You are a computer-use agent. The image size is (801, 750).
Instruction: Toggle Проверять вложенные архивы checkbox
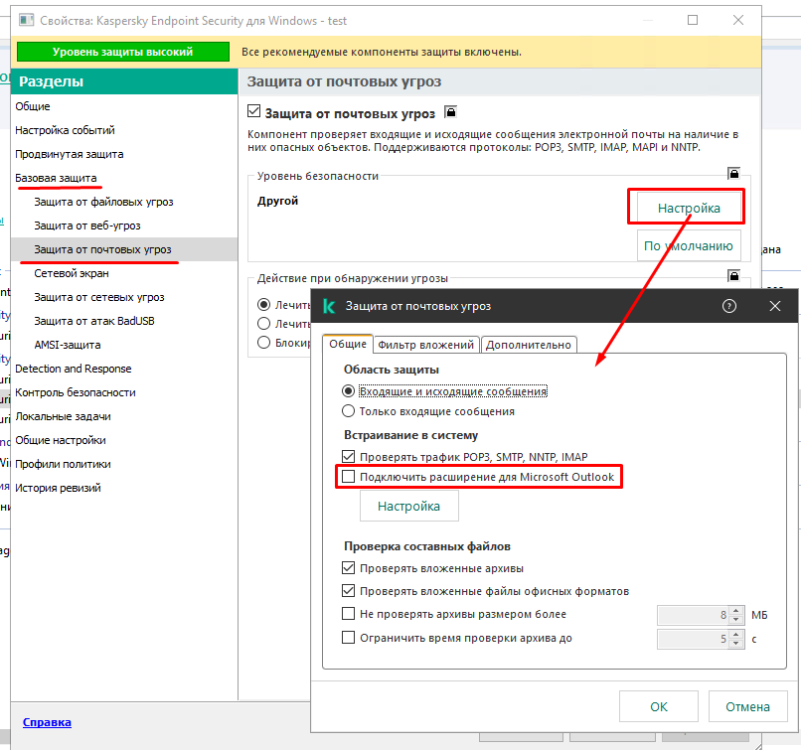[x=348, y=568]
